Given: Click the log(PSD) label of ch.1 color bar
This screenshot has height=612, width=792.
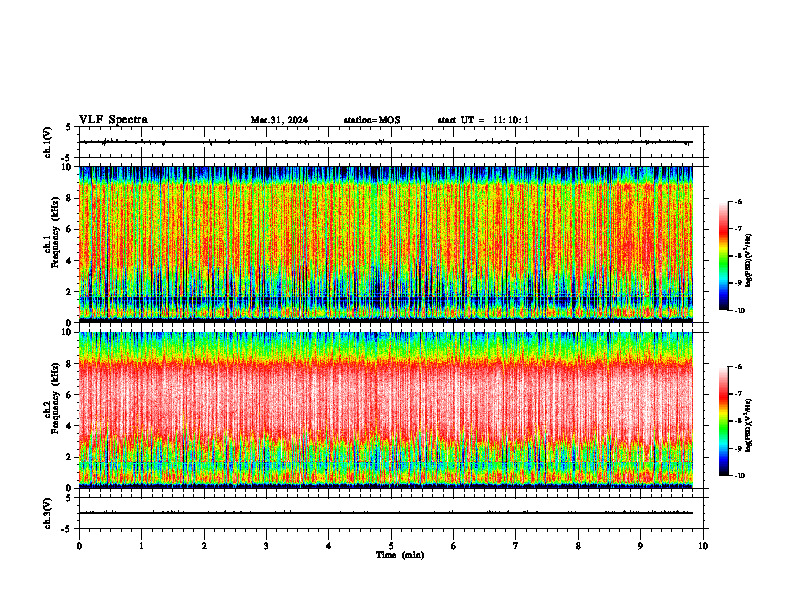Looking at the screenshot, I should [749, 260].
